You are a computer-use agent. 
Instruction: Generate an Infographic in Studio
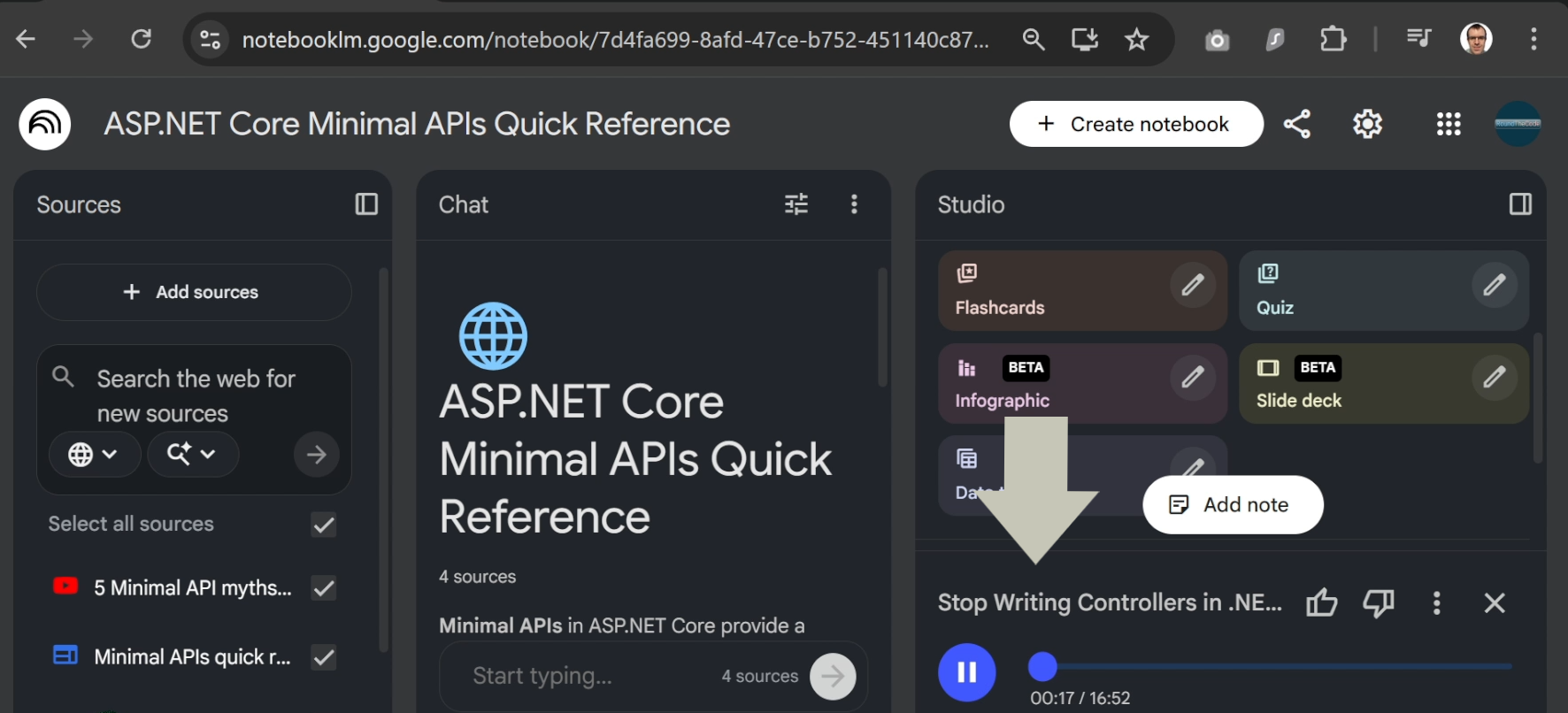tap(1082, 383)
